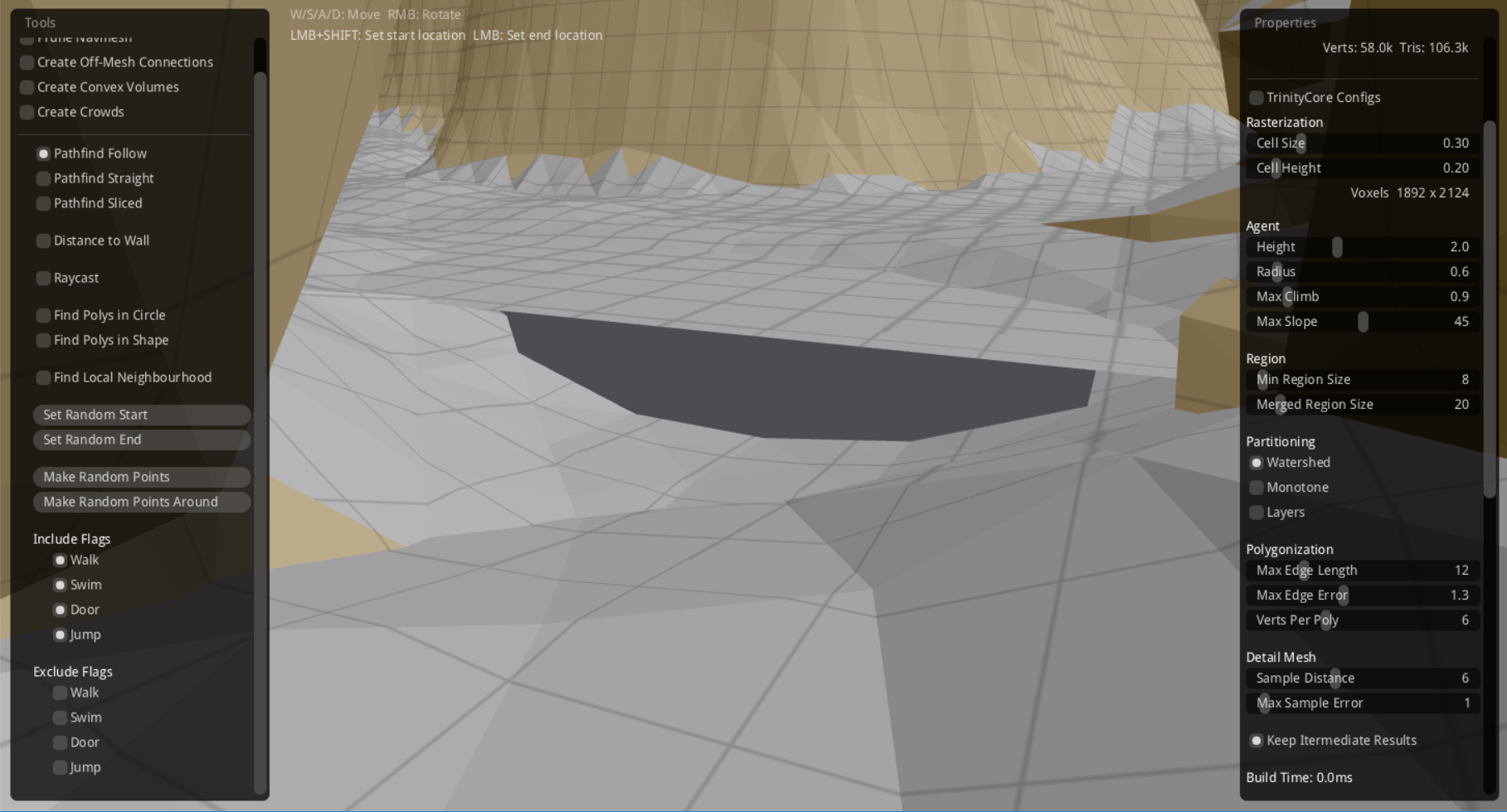Click Make Random Points button

coord(142,477)
